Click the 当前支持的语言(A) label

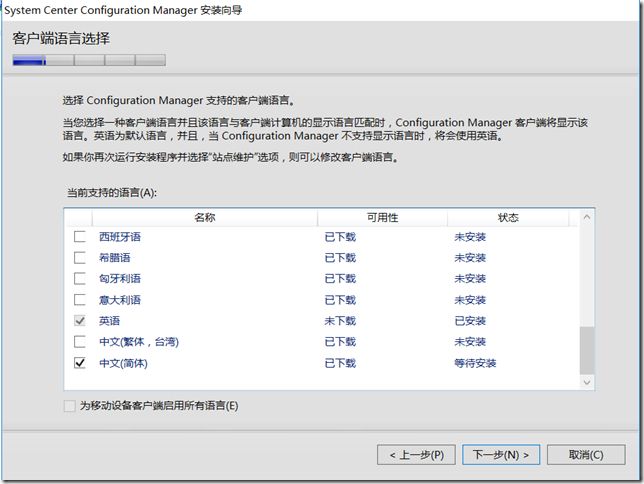(x=112, y=192)
